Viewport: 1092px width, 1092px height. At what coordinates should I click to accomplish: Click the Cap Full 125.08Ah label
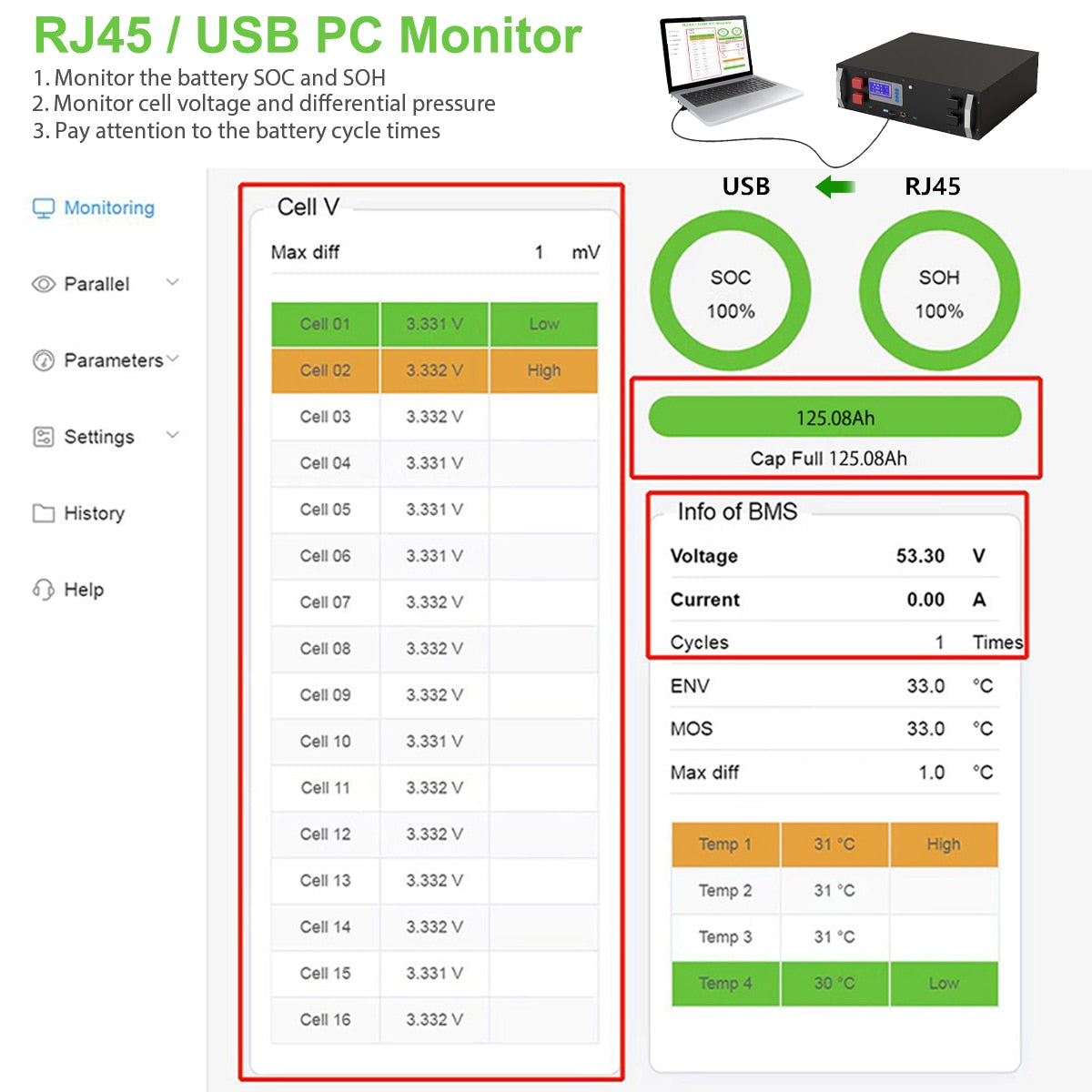[x=831, y=459]
